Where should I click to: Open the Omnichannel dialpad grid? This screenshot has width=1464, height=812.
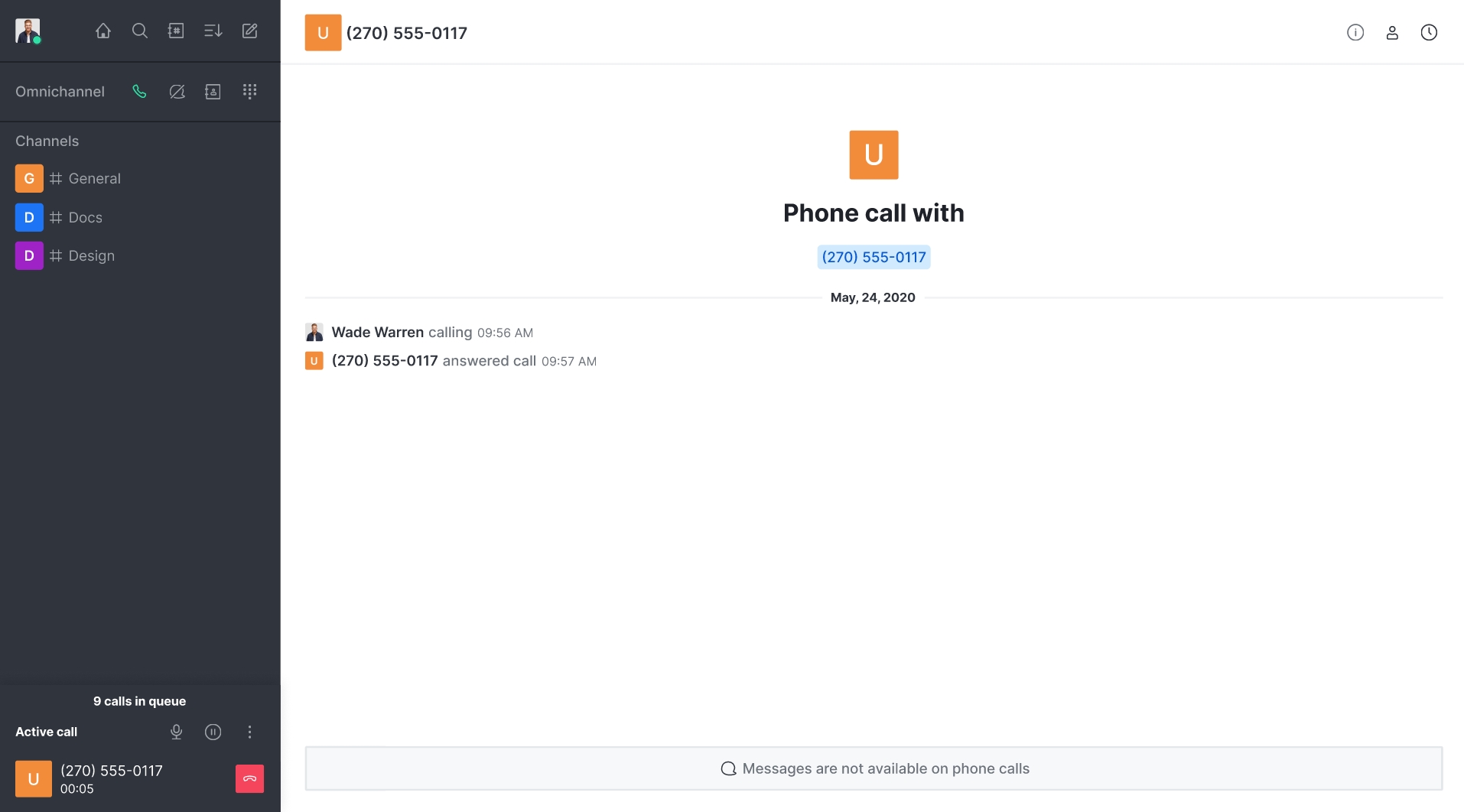coord(249,92)
